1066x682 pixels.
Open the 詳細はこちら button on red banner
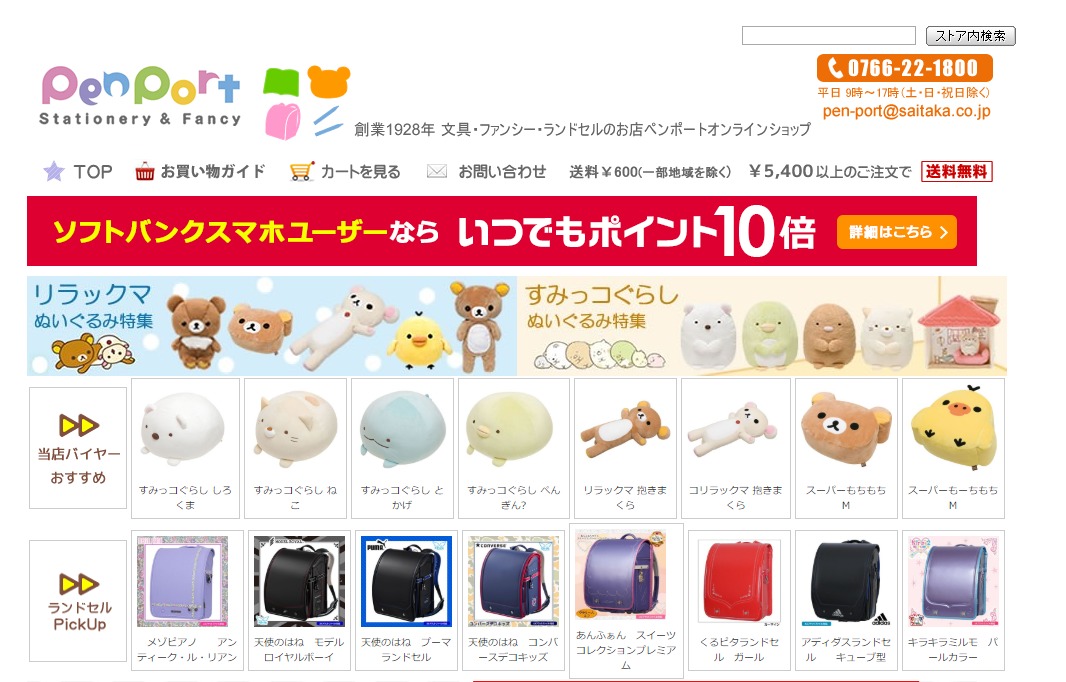[897, 232]
